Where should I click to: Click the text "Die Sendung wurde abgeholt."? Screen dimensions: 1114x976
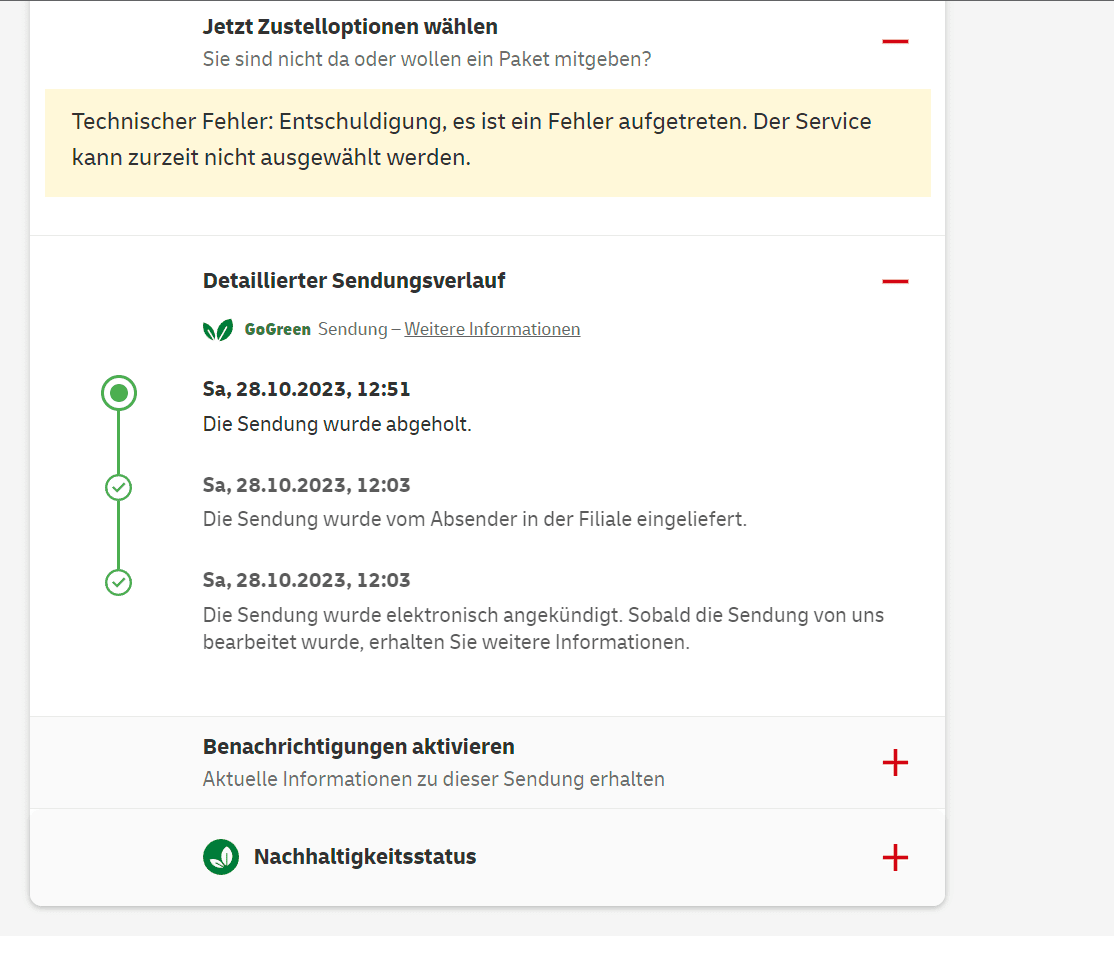[x=337, y=424]
